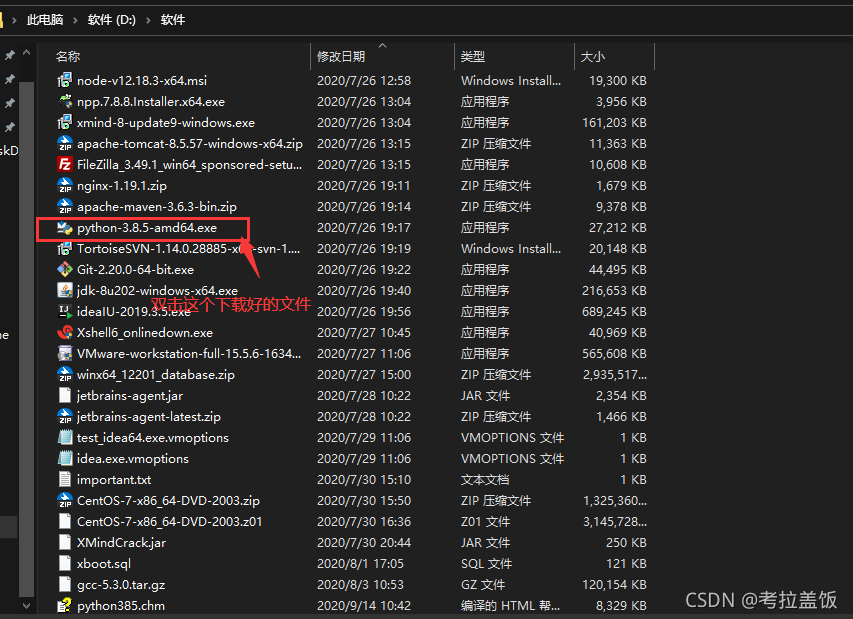Click the winx64_12201_database.zip icon
The image size is (853, 619).
(65, 375)
